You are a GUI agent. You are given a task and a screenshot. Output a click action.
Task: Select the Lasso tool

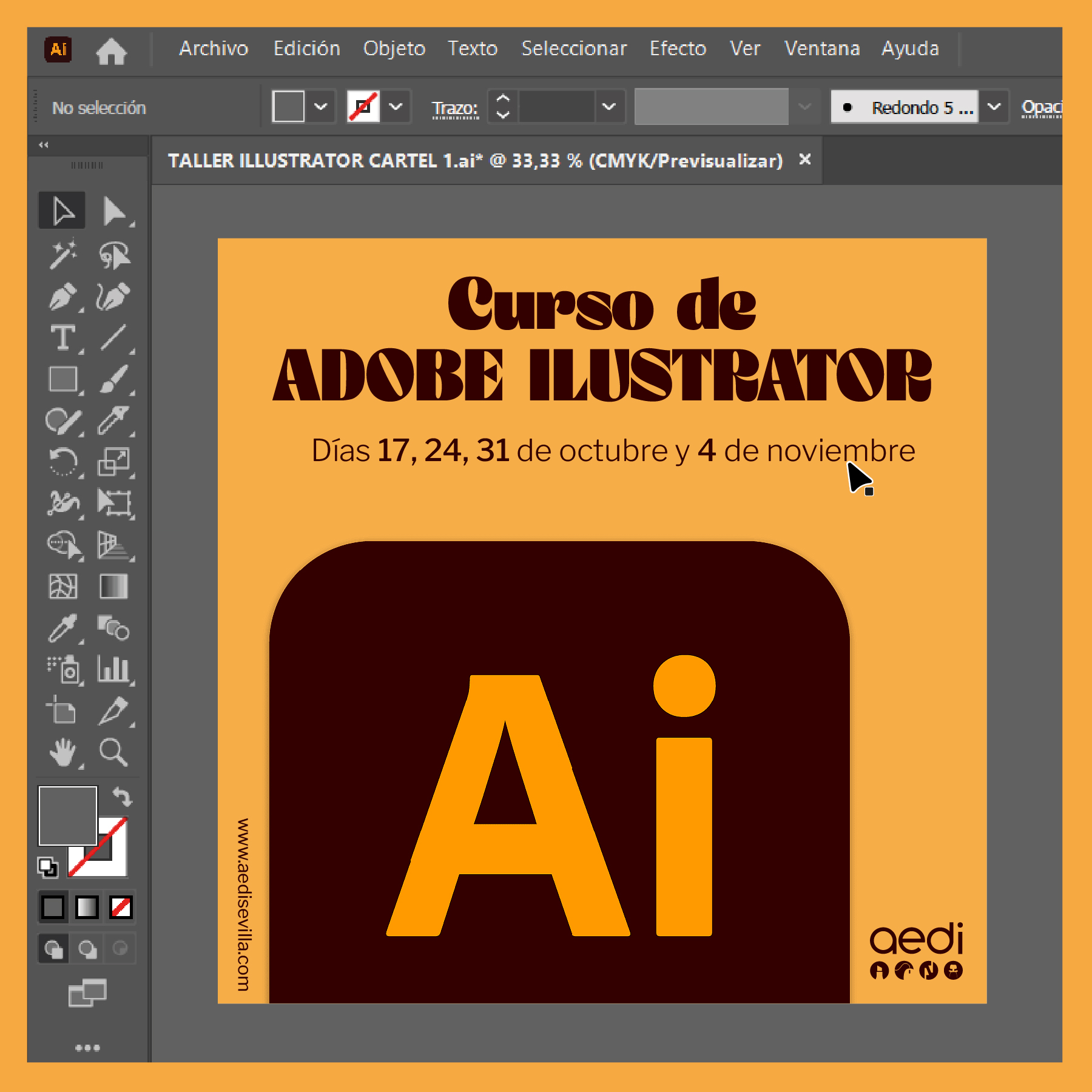(x=114, y=254)
